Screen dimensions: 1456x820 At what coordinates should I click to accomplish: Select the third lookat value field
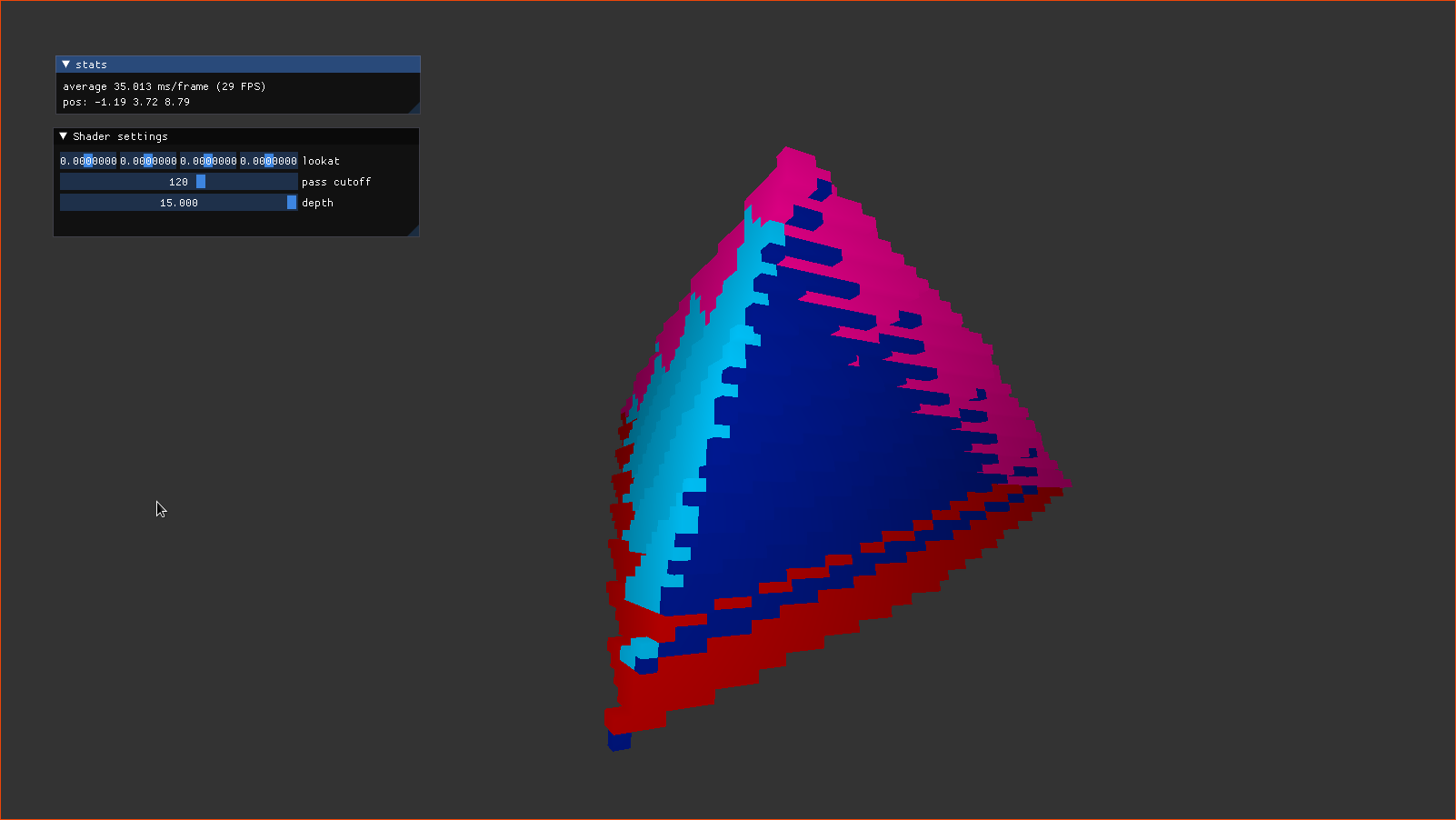pyautogui.click(x=208, y=161)
